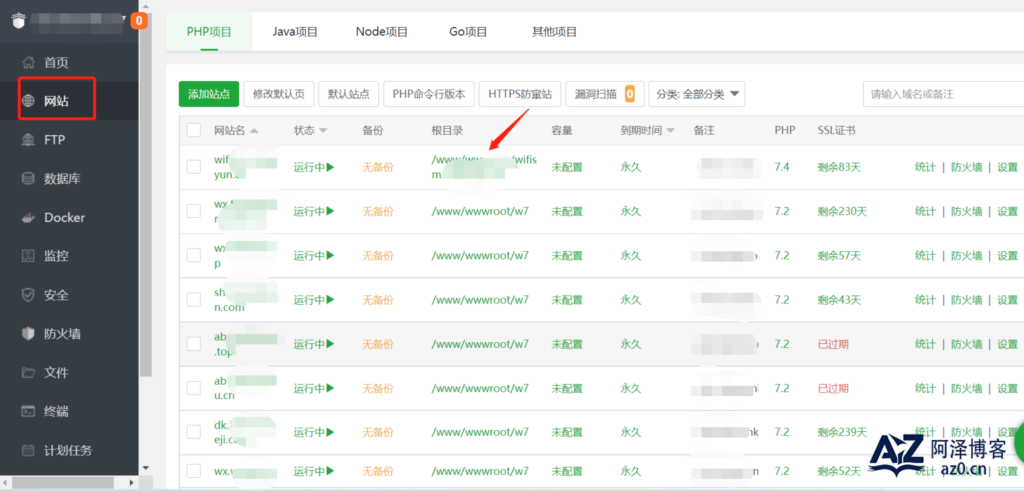Click the FTP globe icon in sidebar
This screenshot has width=1024, height=491.
pyautogui.click(x=28, y=140)
